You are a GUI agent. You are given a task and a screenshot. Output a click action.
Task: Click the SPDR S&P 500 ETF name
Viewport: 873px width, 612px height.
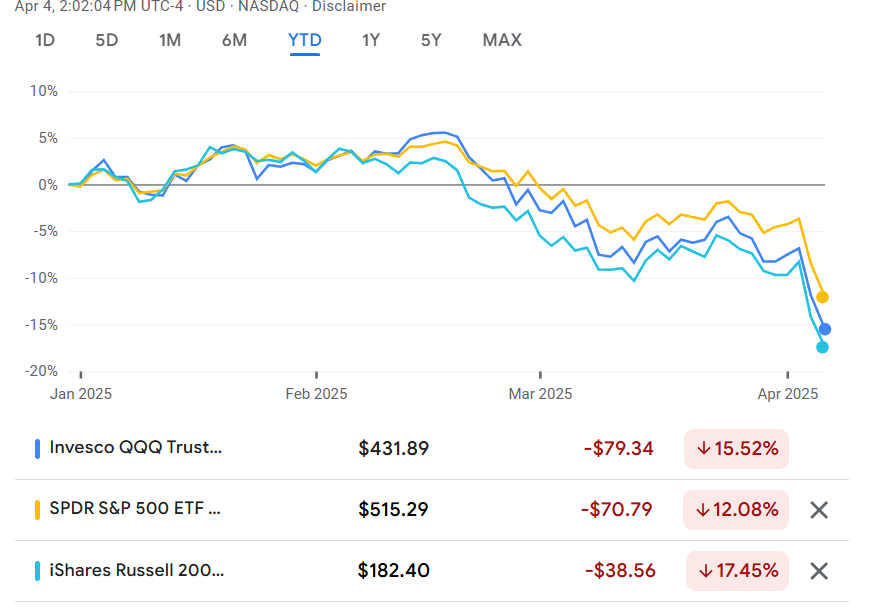(135, 508)
